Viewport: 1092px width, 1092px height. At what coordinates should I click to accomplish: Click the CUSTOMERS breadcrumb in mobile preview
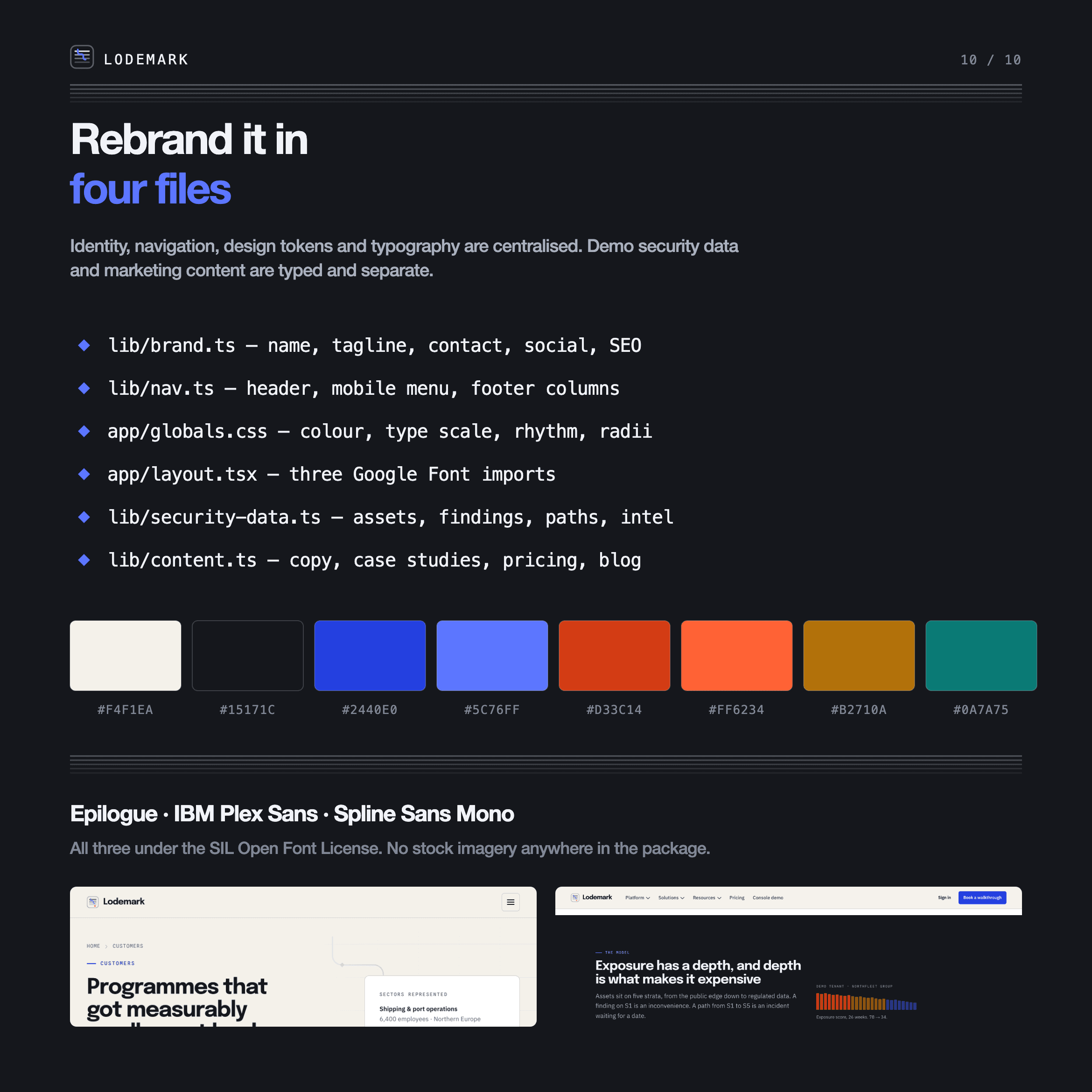pos(128,946)
